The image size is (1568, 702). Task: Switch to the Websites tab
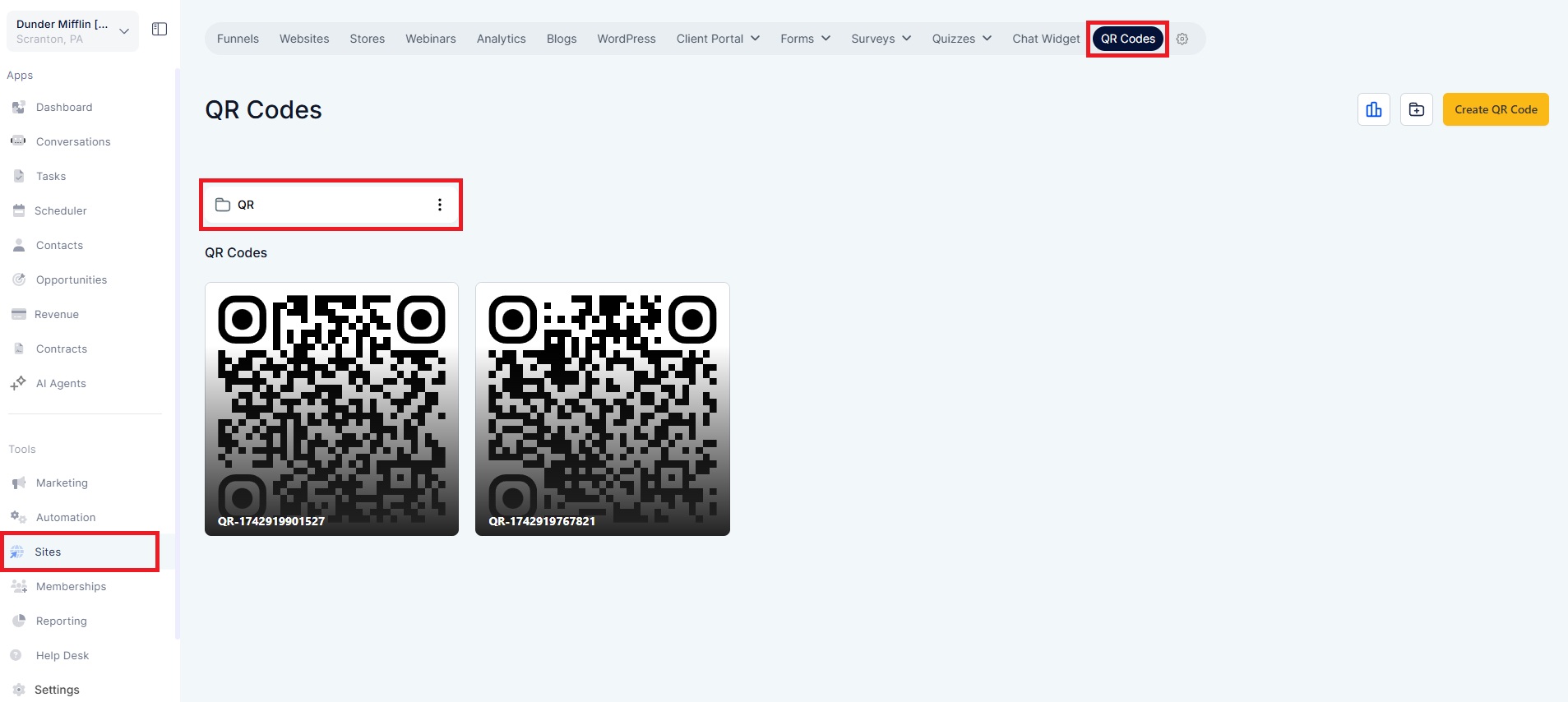[x=304, y=39]
